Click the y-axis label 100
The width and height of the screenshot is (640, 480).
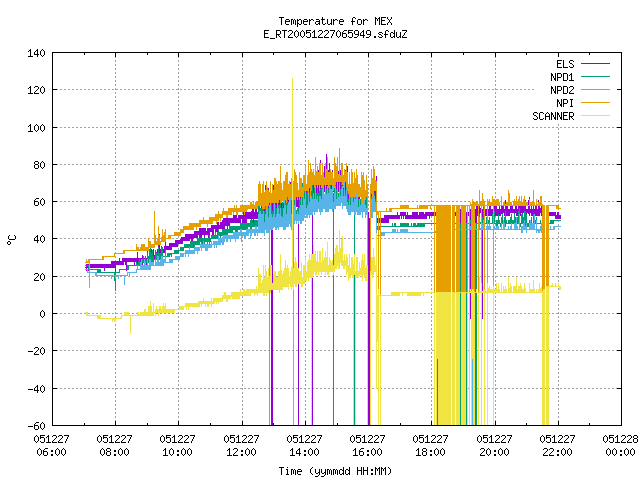coord(36,128)
